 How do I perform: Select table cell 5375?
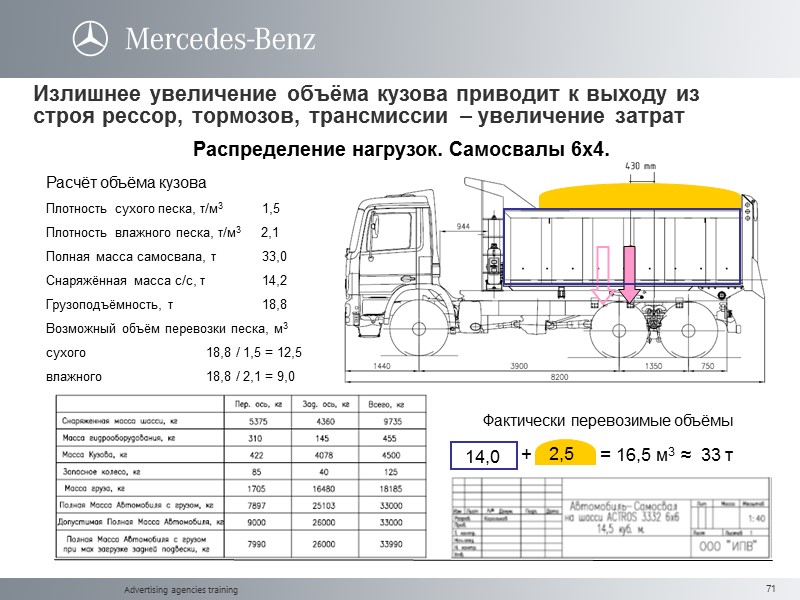click(x=258, y=421)
